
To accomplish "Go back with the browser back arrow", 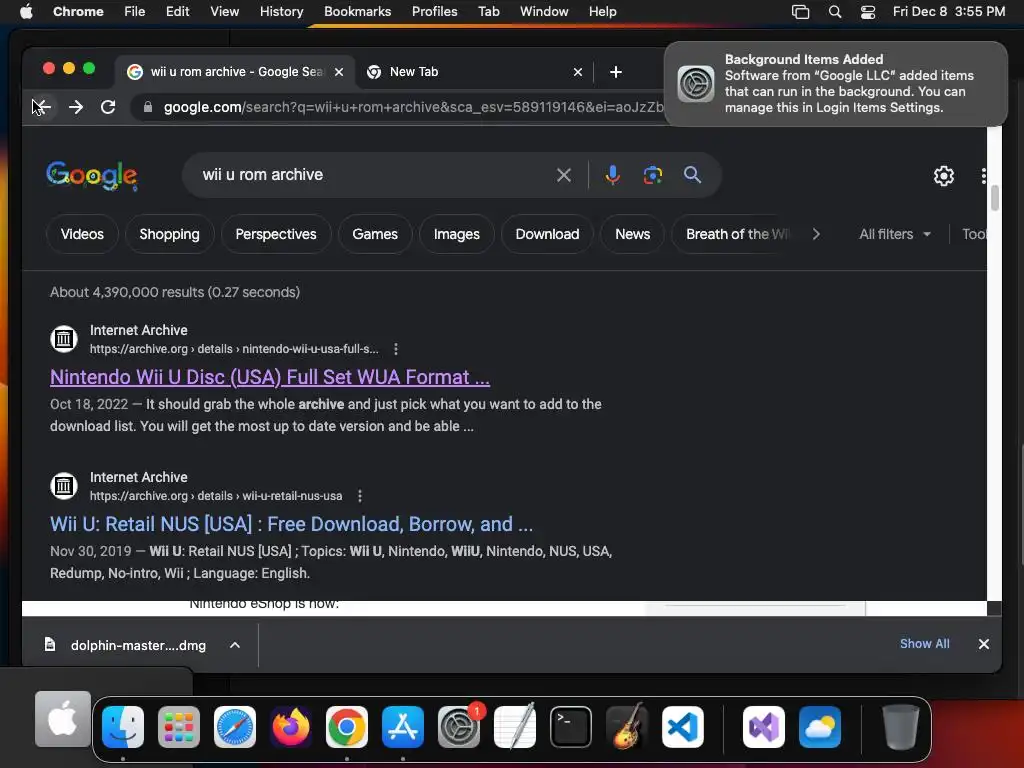I will [x=42, y=107].
